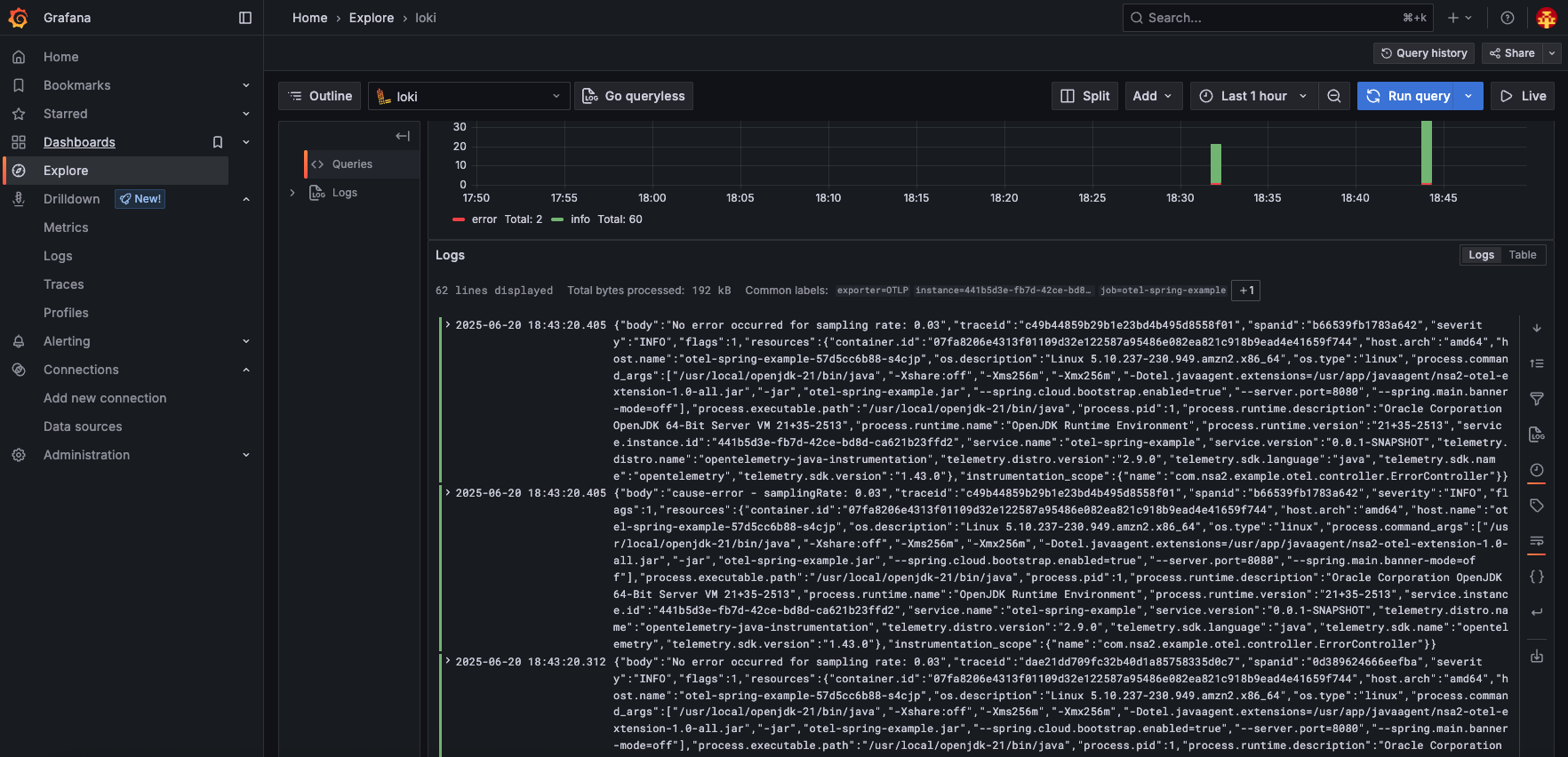1568x757 pixels.
Task: Toggle the prettify JSON braces icon
Action: point(1537,577)
